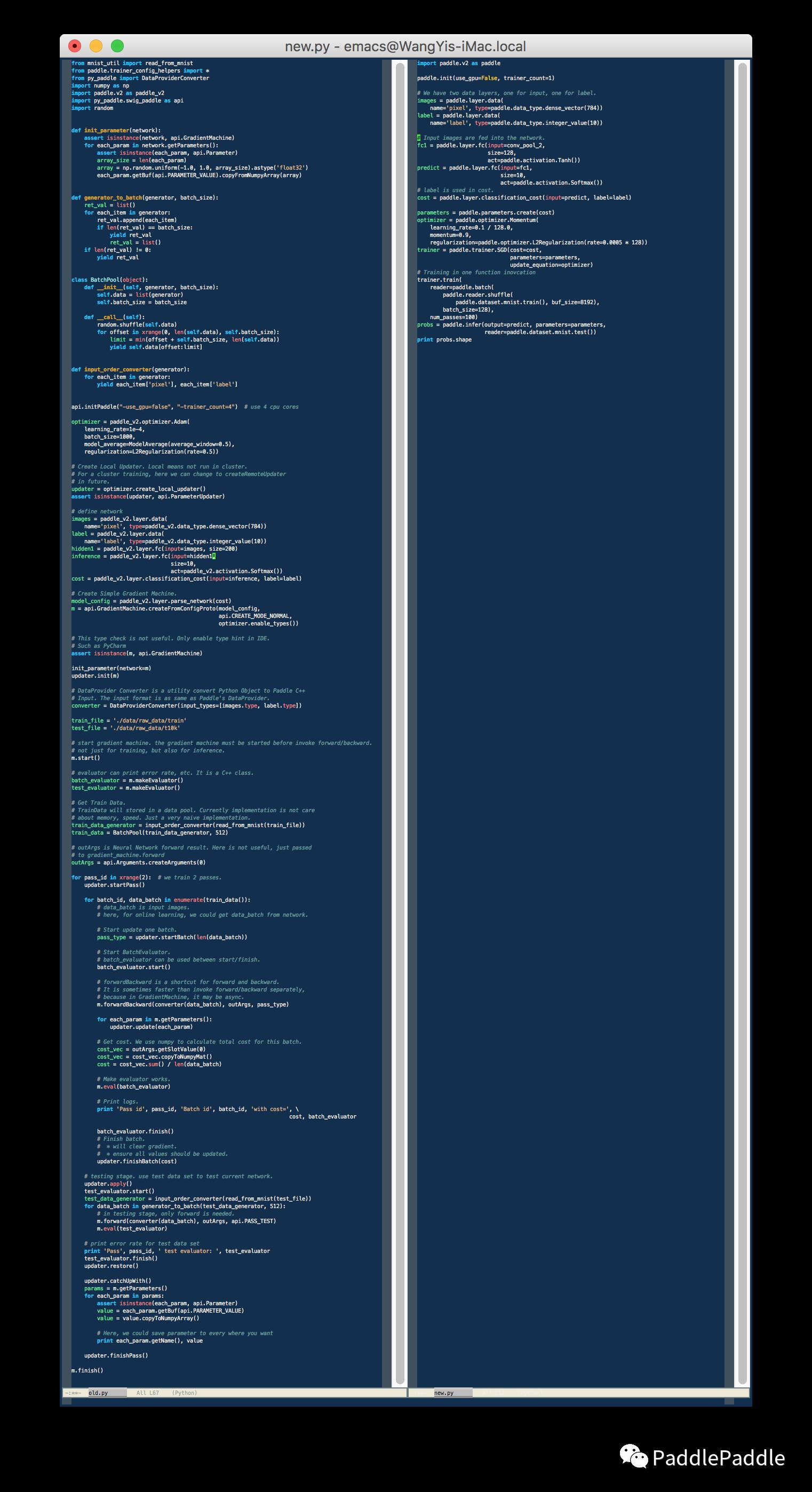Click the 'print probs.shape' line

click(x=444, y=339)
